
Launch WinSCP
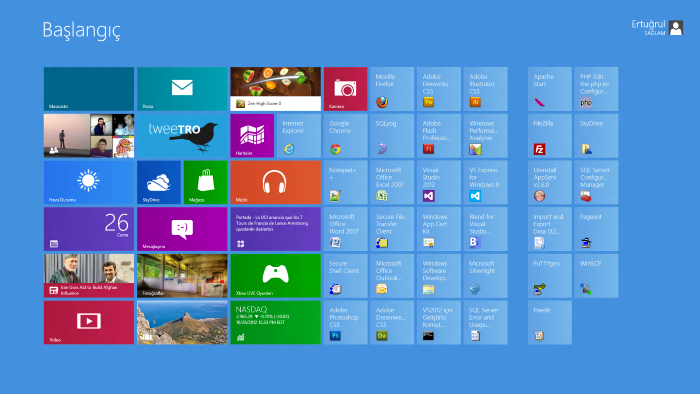596,276
